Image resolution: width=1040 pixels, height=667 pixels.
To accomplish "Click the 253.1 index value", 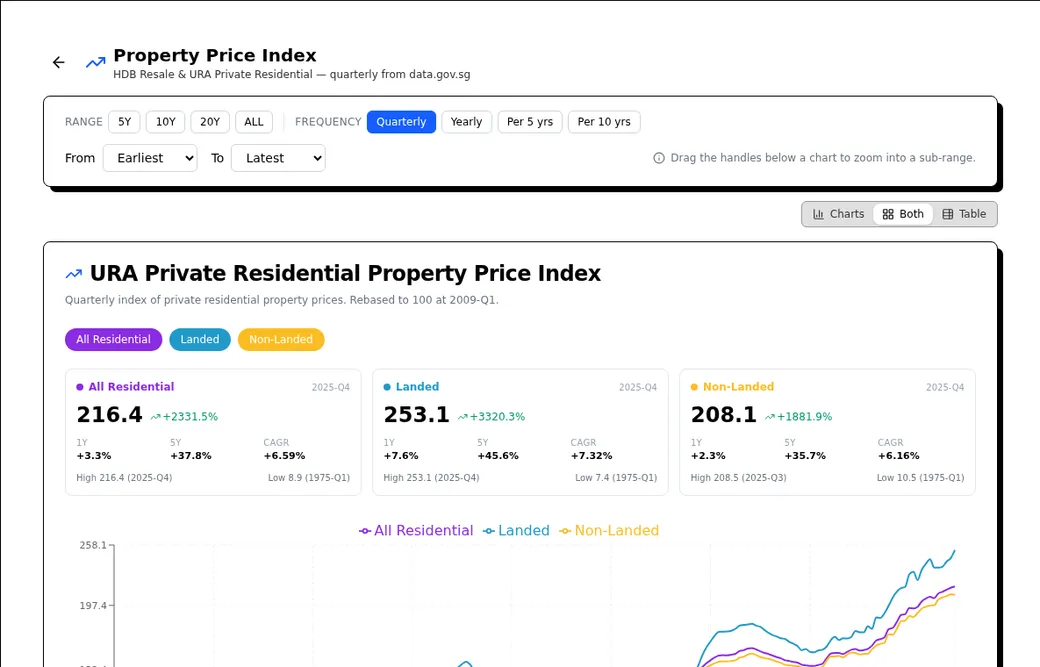I will point(417,415).
